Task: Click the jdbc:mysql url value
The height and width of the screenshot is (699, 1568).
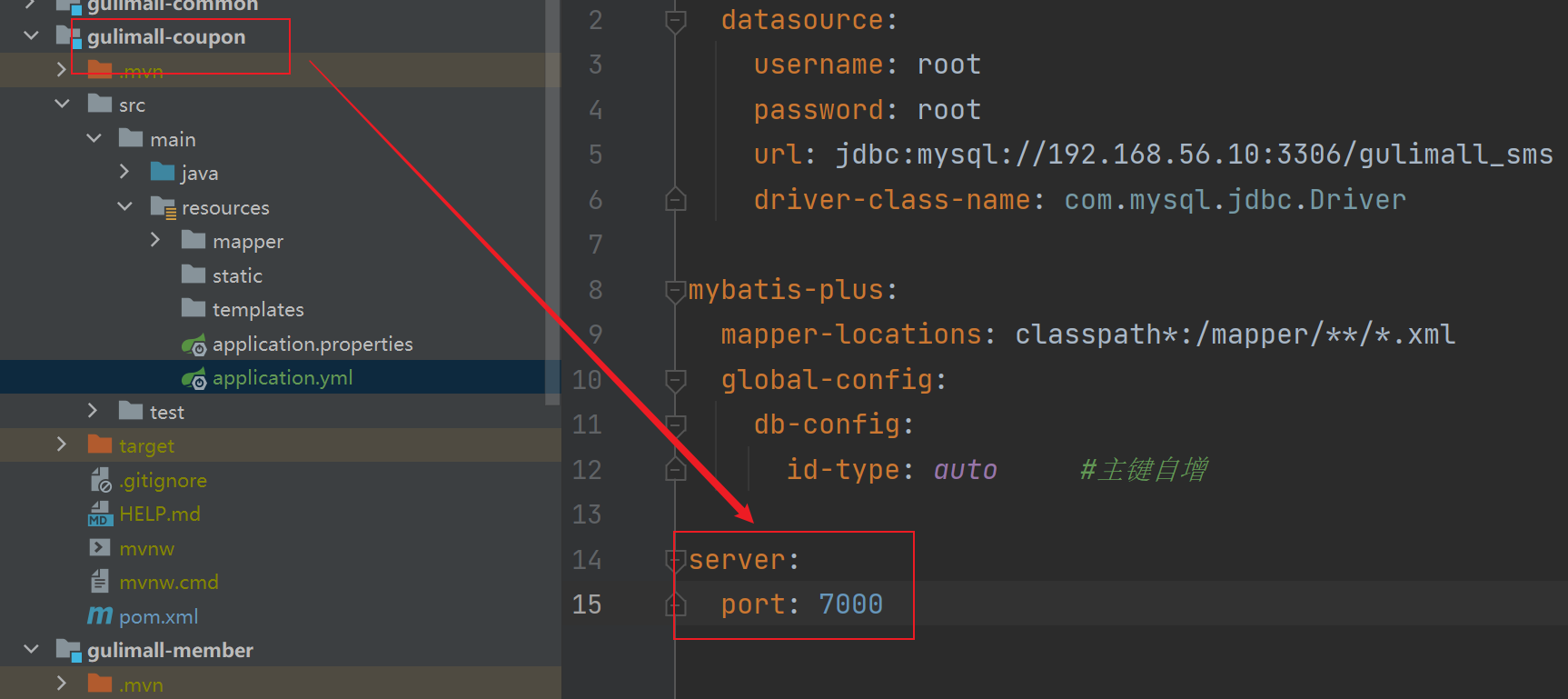Action: pyautogui.click(x=1195, y=155)
